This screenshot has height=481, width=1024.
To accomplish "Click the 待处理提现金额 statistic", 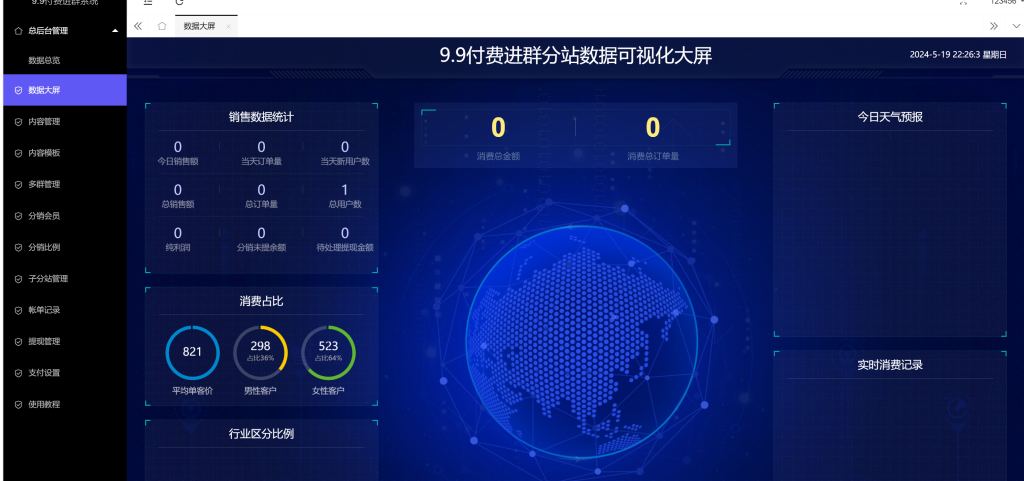I will pos(345,240).
